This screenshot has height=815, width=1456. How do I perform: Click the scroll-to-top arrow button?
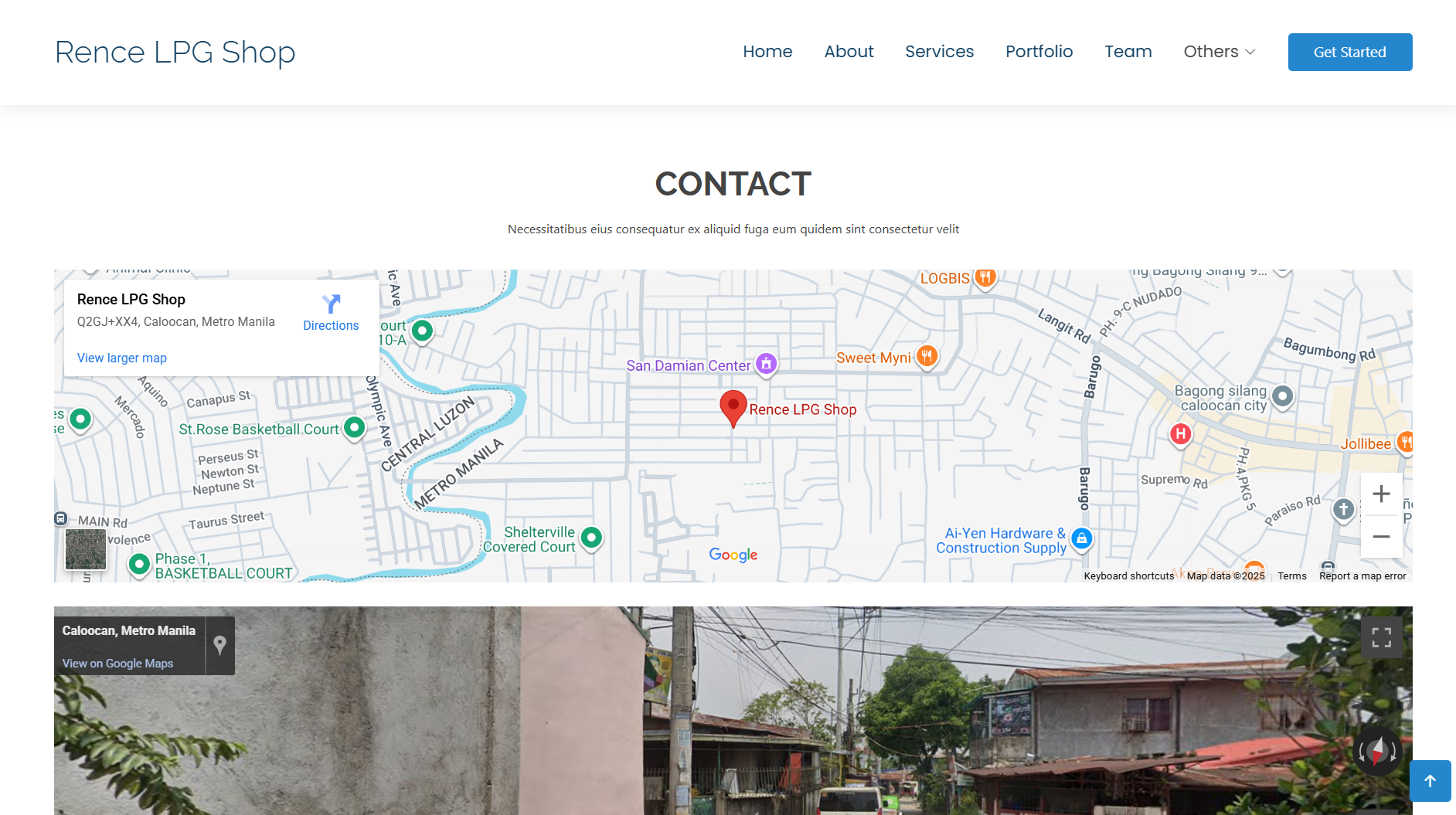click(1430, 781)
